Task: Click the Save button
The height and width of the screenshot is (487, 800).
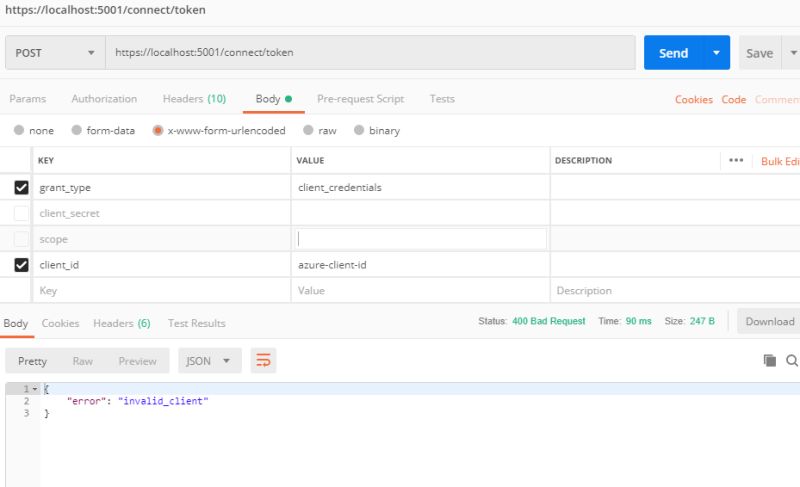Action: pos(760,53)
